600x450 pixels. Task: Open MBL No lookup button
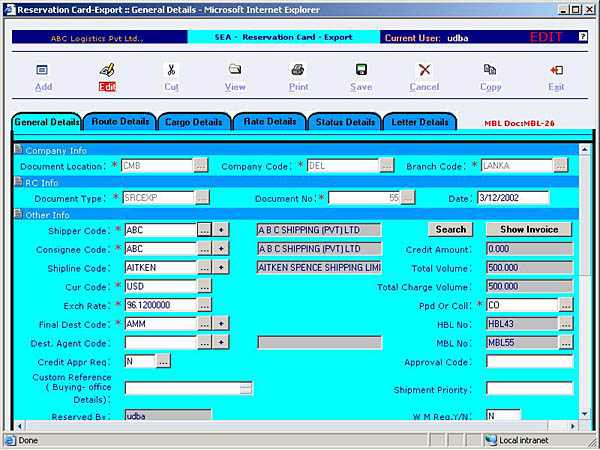(x=566, y=342)
